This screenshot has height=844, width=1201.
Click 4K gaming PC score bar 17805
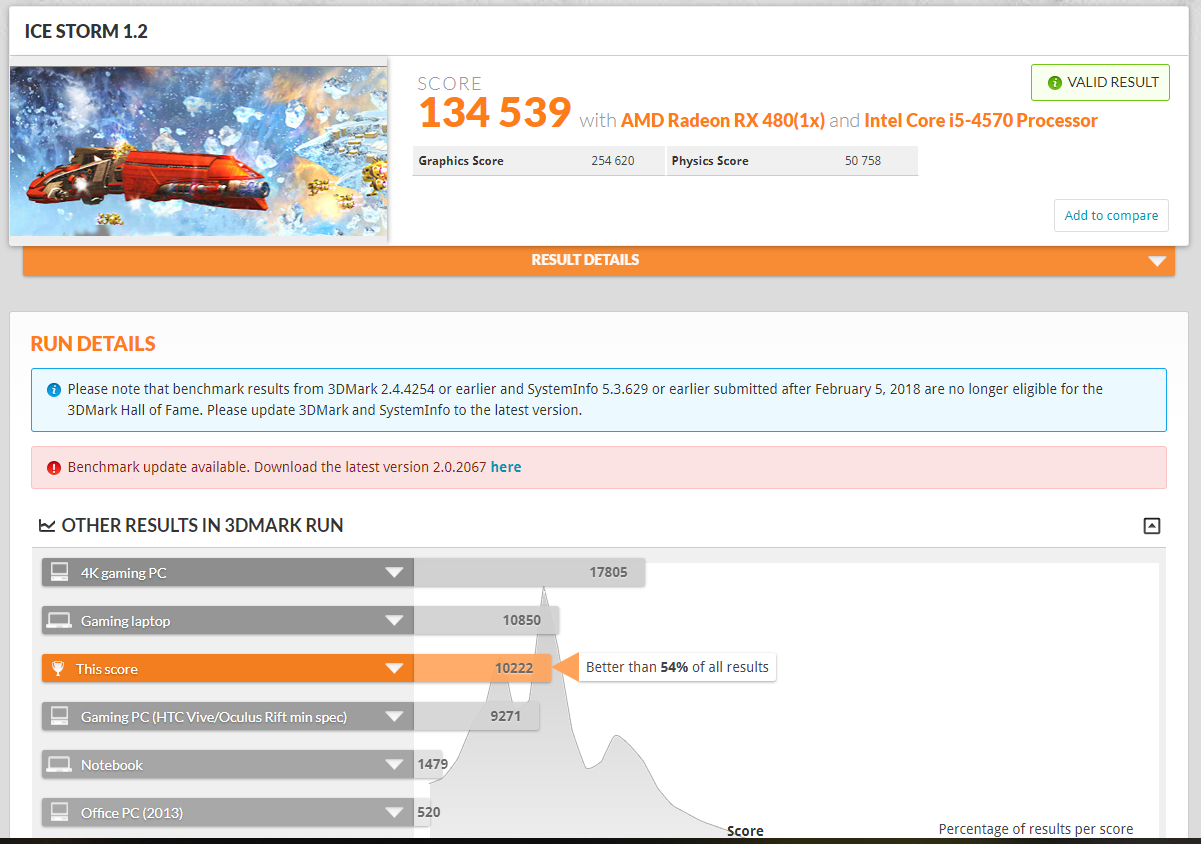529,573
